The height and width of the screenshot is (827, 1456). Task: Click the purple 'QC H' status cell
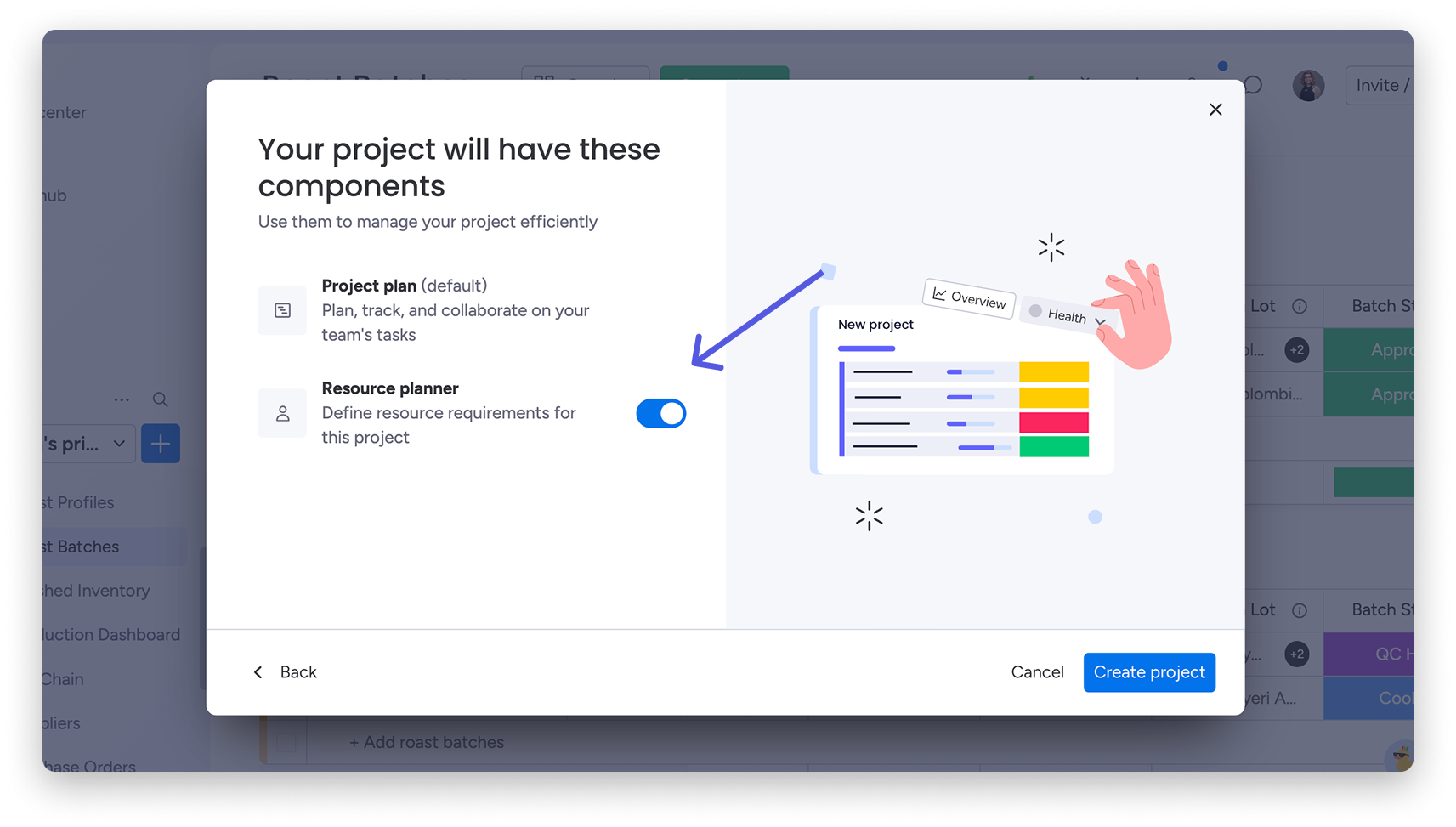click(1368, 654)
